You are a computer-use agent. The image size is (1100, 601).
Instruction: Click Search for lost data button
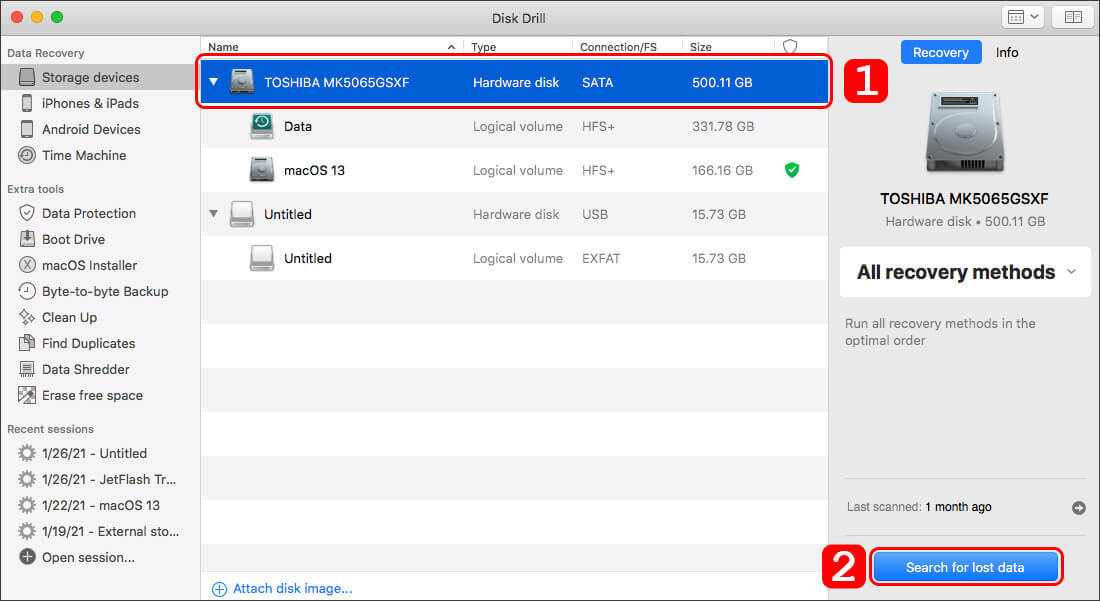[x=965, y=567]
